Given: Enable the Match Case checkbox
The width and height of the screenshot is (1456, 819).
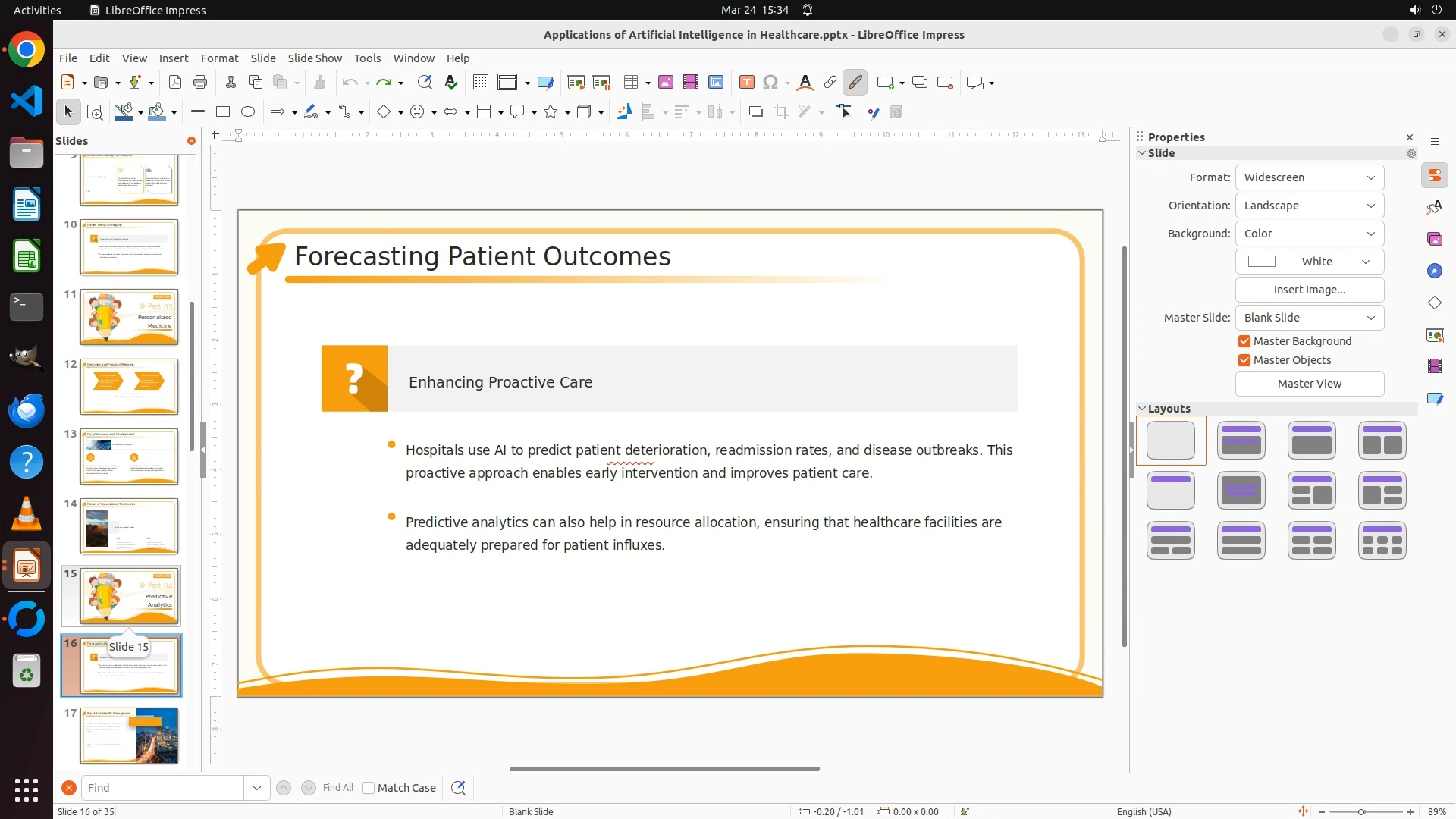Looking at the screenshot, I should [x=369, y=788].
